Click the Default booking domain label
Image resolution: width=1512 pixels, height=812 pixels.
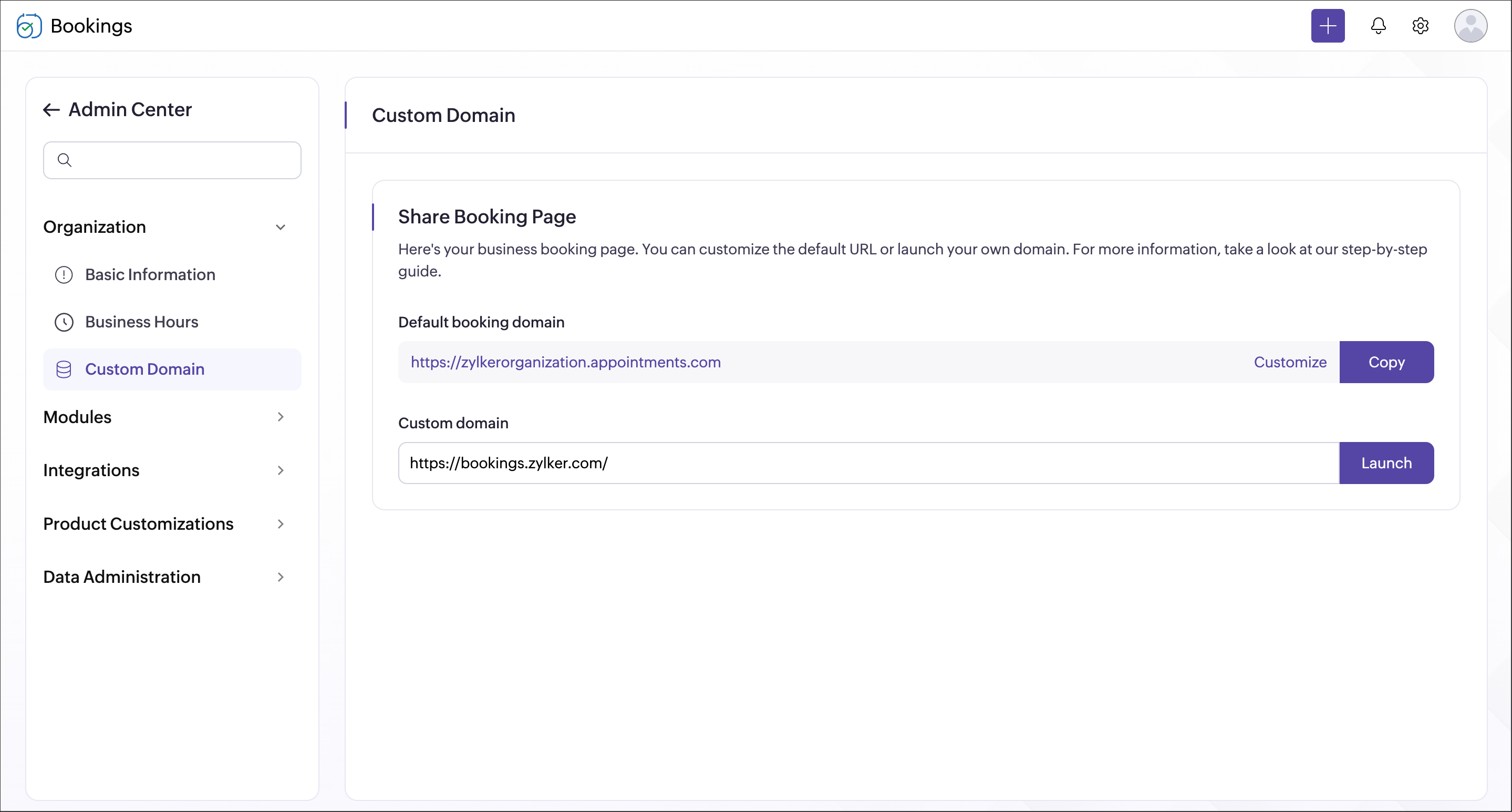tap(481, 322)
